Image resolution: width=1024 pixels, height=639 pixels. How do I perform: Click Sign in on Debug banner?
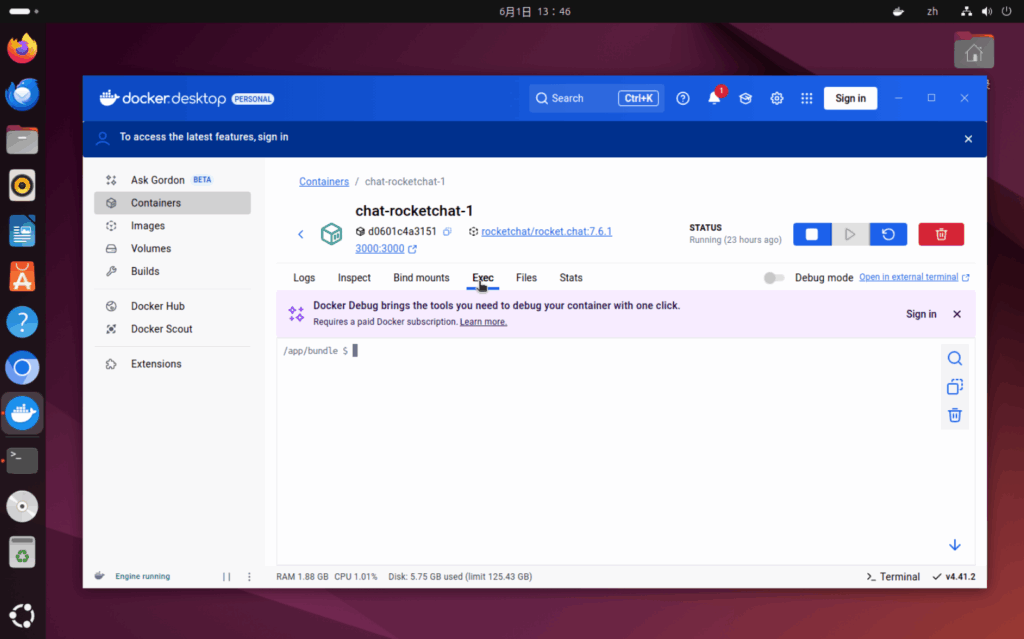[921, 314]
